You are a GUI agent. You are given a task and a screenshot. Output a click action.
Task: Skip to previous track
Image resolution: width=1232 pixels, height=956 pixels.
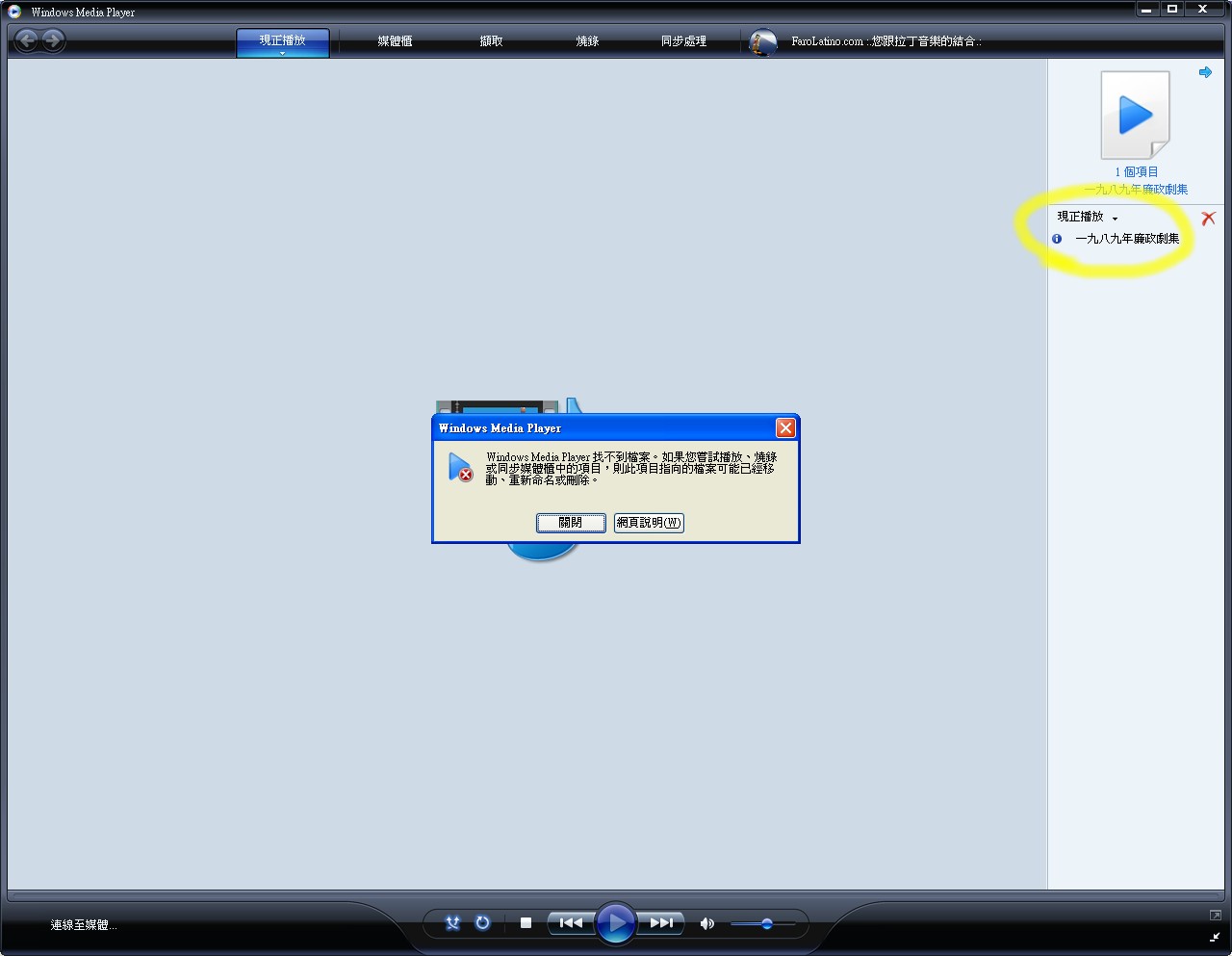coord(571,923)
